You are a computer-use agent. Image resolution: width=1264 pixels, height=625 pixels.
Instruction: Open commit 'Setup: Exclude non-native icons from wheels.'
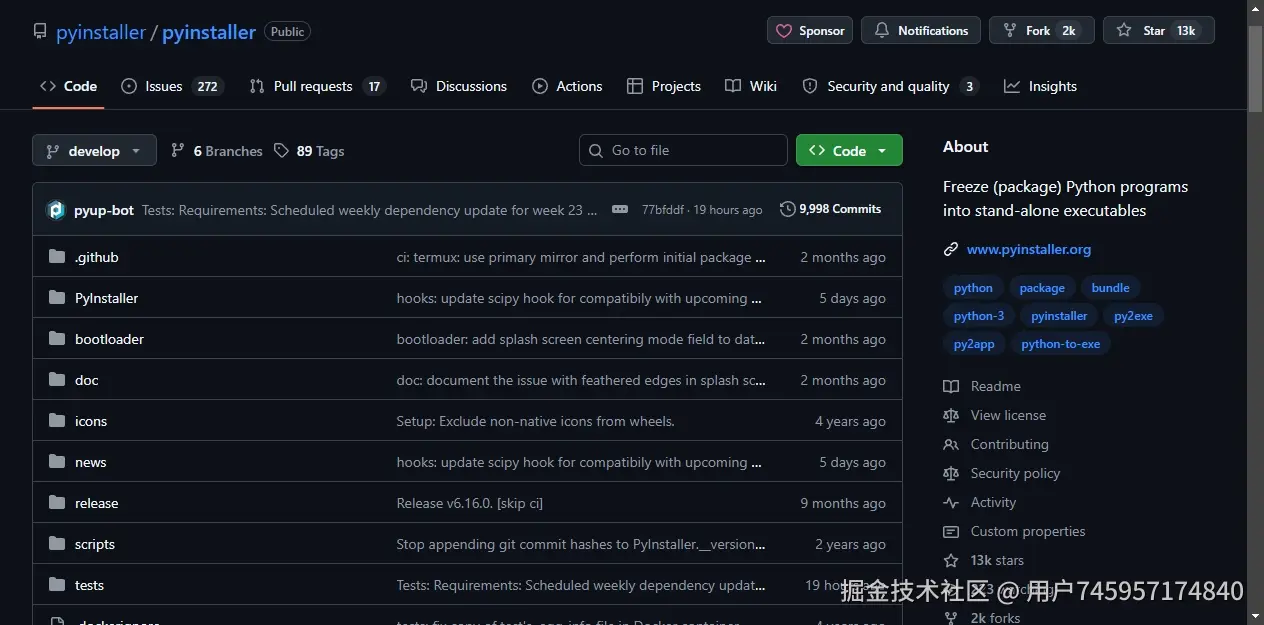536,421
